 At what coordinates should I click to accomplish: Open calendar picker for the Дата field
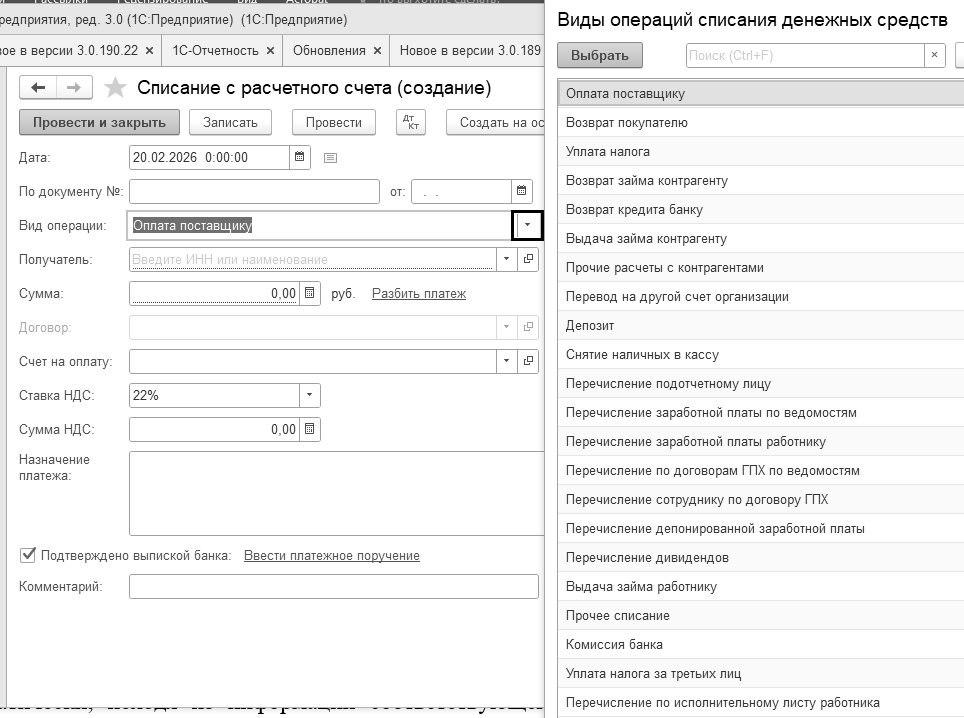[x=299, y=157]
